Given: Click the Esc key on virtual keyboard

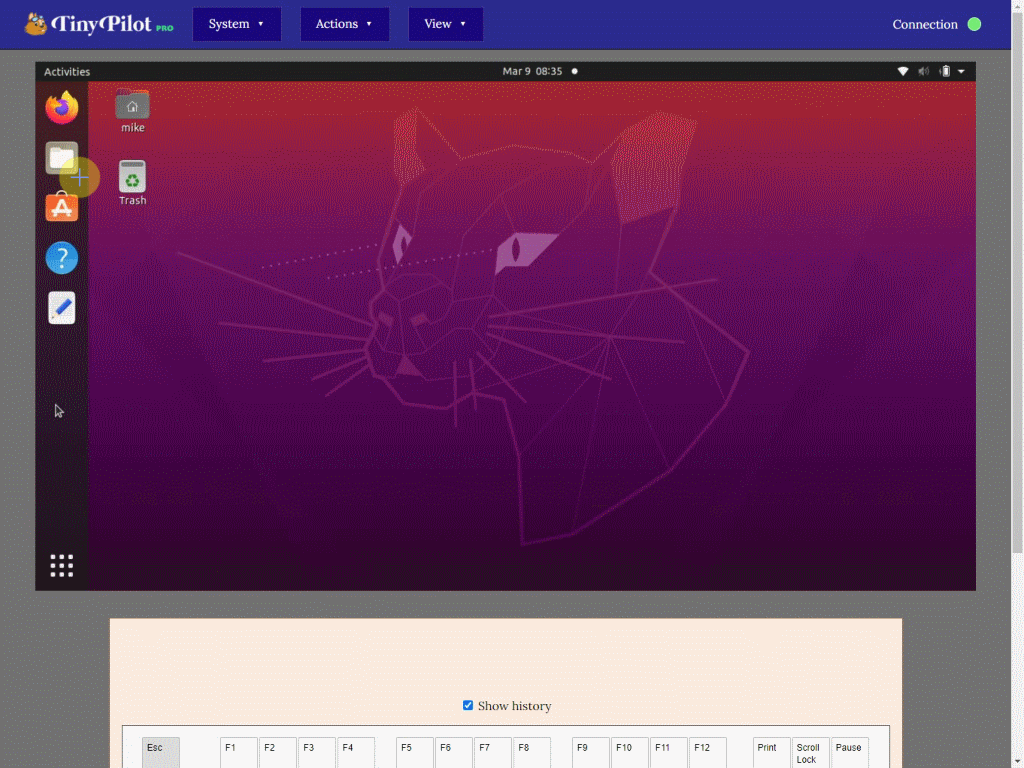Looking at the screenshot, I should pyautogui.click(x=161, y=753).
